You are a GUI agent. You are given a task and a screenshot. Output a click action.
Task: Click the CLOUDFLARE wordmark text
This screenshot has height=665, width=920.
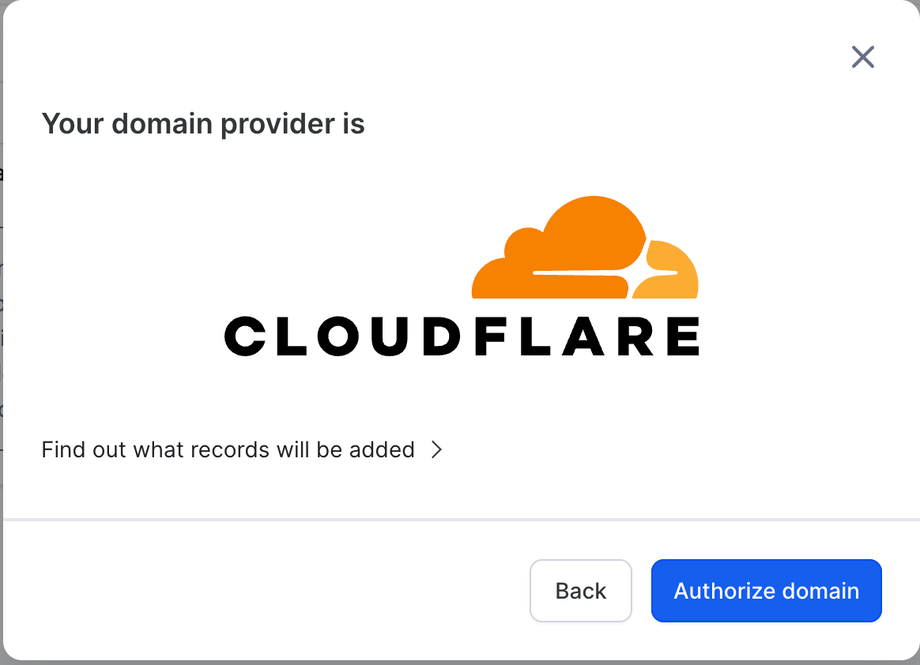463,337
